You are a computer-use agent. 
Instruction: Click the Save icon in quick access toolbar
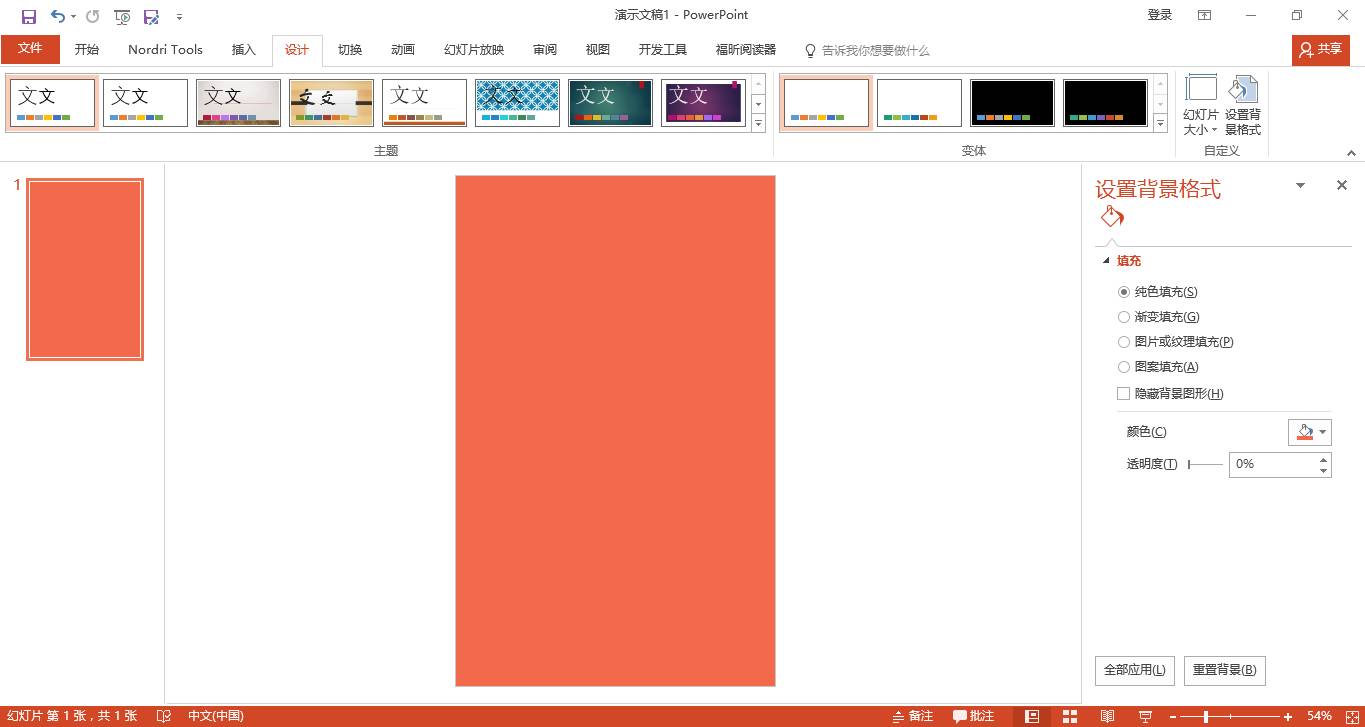click(x=29, y=16)
